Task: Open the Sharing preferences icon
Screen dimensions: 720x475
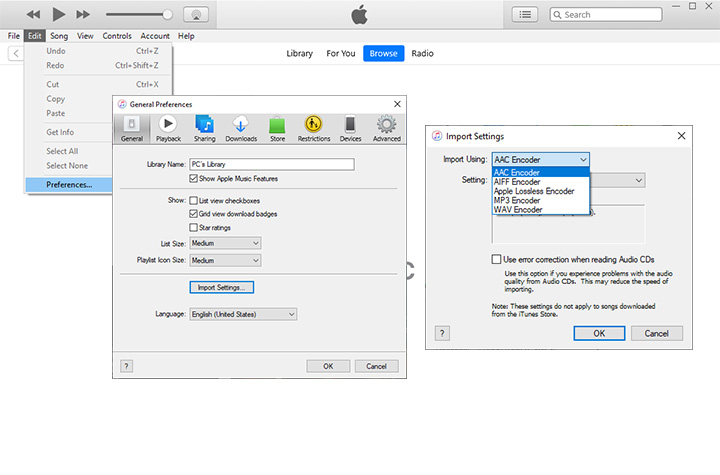Action: (x=204, y=129)
